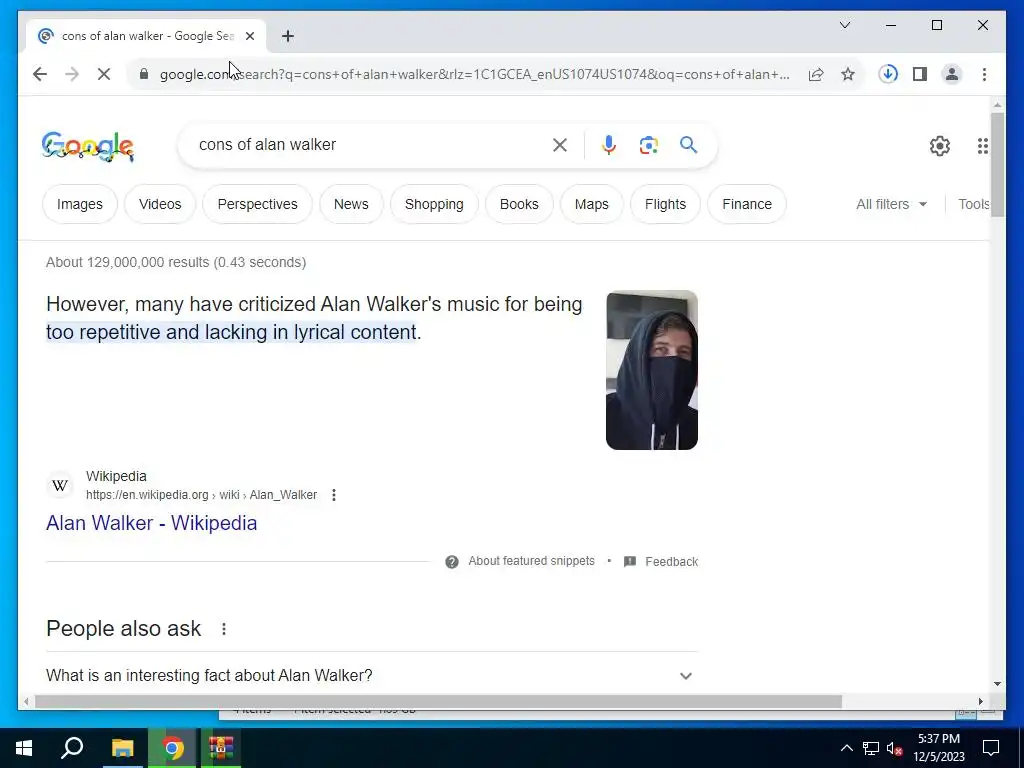The height and width of the screenshot is (768, 1024).
Task: Show hidden system tray icons
Action: [x=846, y=748]
